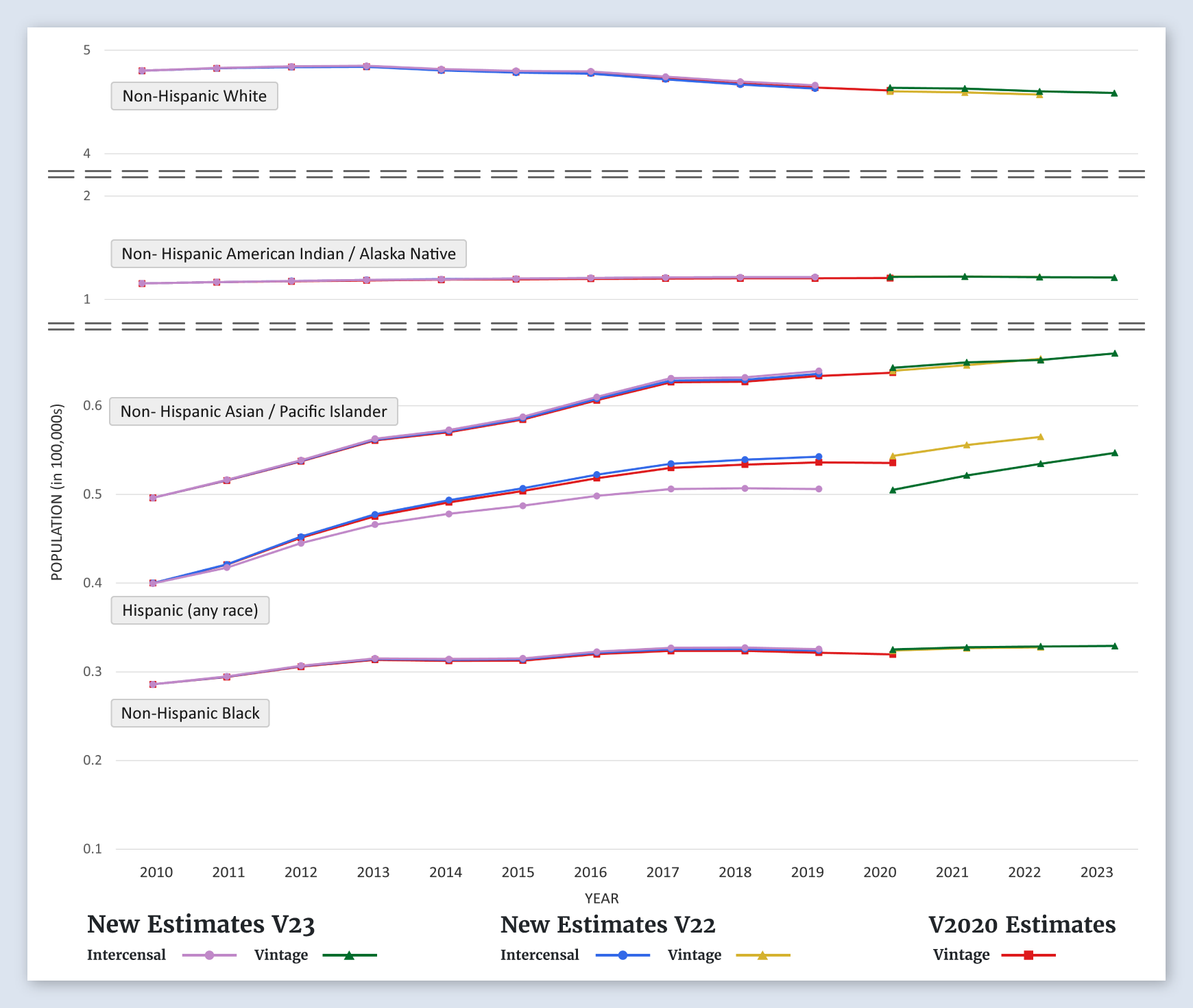The image size is (1193, 1008).
Task: Click the New Estimates V22 heading
Action: (607, 924)
